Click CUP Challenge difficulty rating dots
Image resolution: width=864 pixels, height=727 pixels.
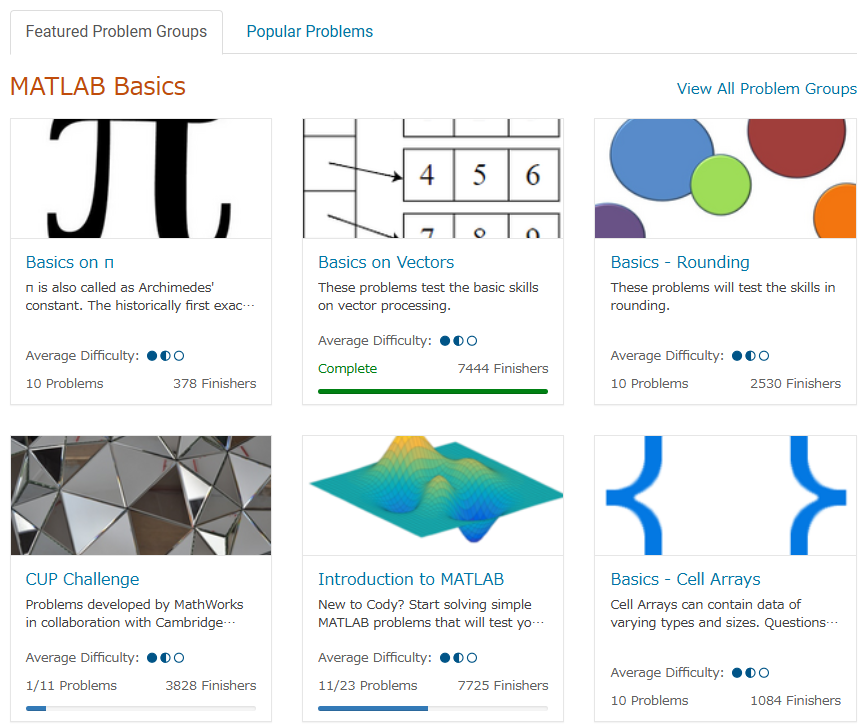(166, 658)
